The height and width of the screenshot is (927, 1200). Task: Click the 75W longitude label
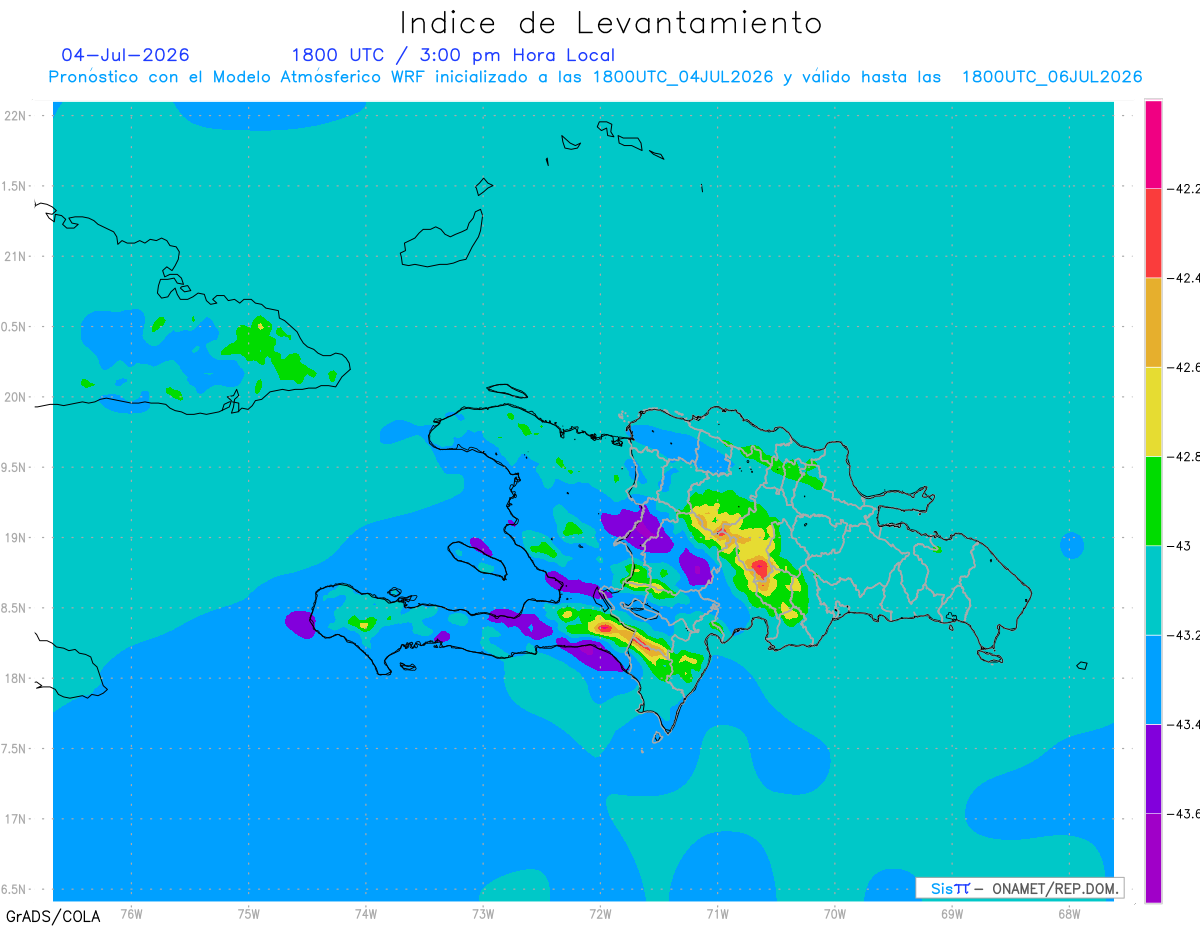249,913
